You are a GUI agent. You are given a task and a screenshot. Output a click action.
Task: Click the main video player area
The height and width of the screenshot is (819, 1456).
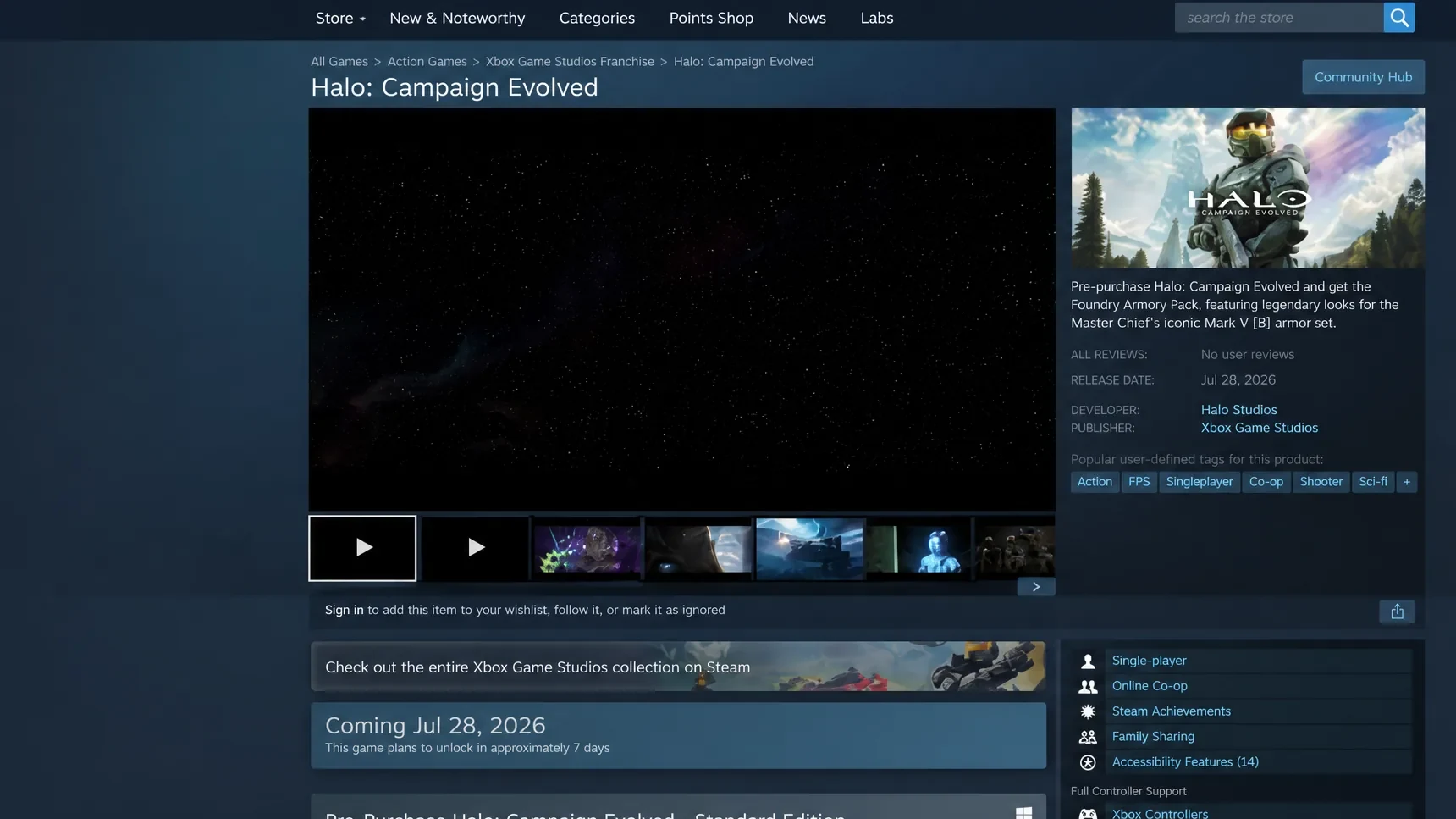point(681,309)
